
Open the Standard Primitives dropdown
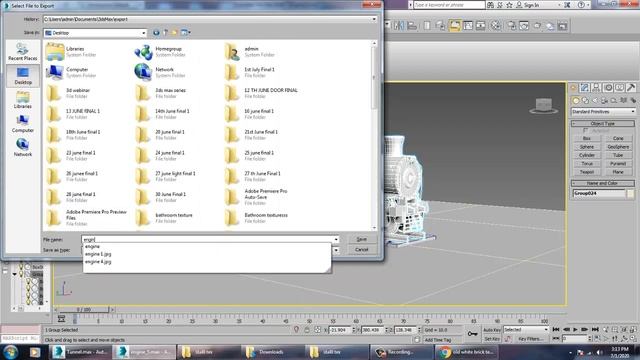pos(603,111)
